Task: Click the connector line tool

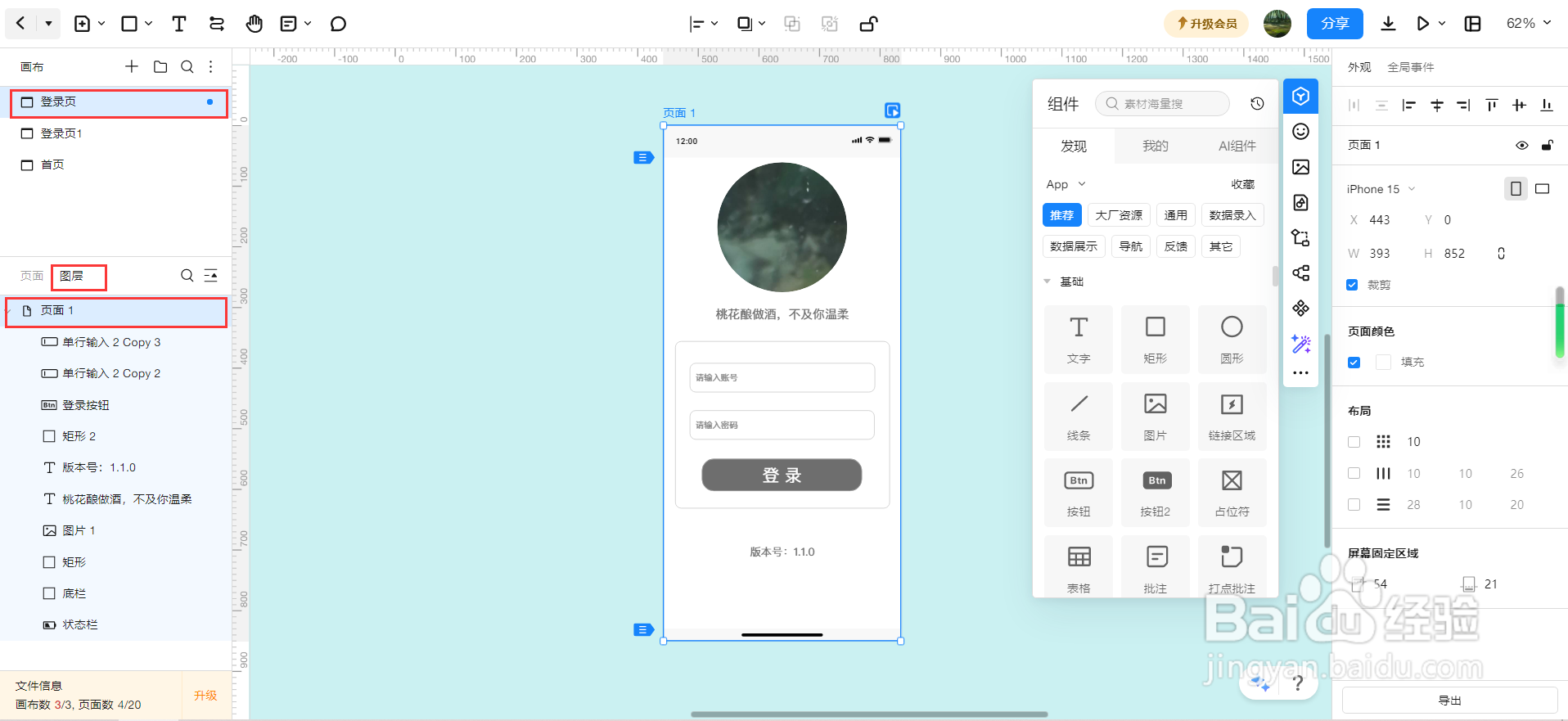Action: (x=217, y=24)
